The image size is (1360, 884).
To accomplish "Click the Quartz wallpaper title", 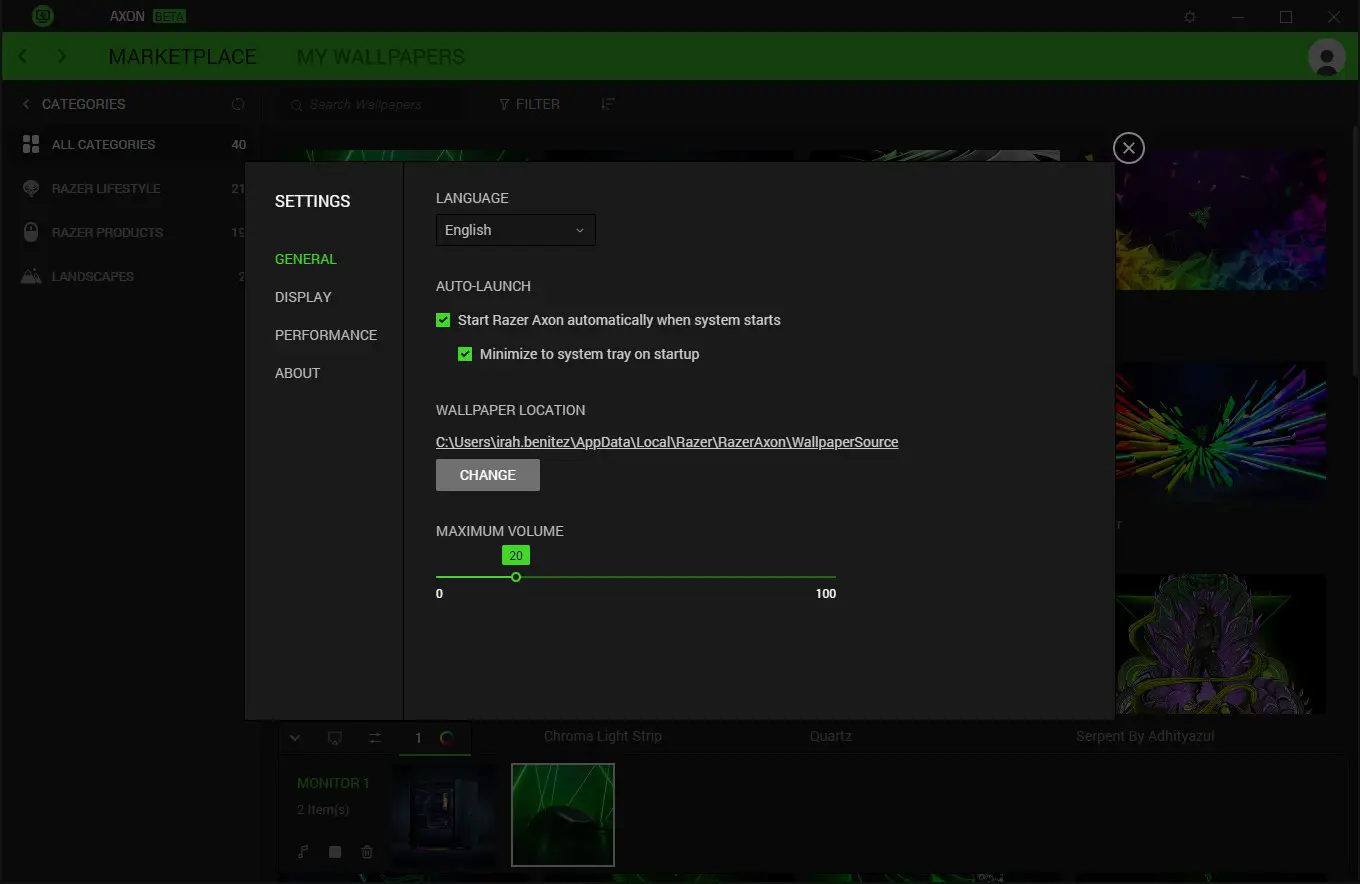I will pyautogui.click(x=831, y=736).
